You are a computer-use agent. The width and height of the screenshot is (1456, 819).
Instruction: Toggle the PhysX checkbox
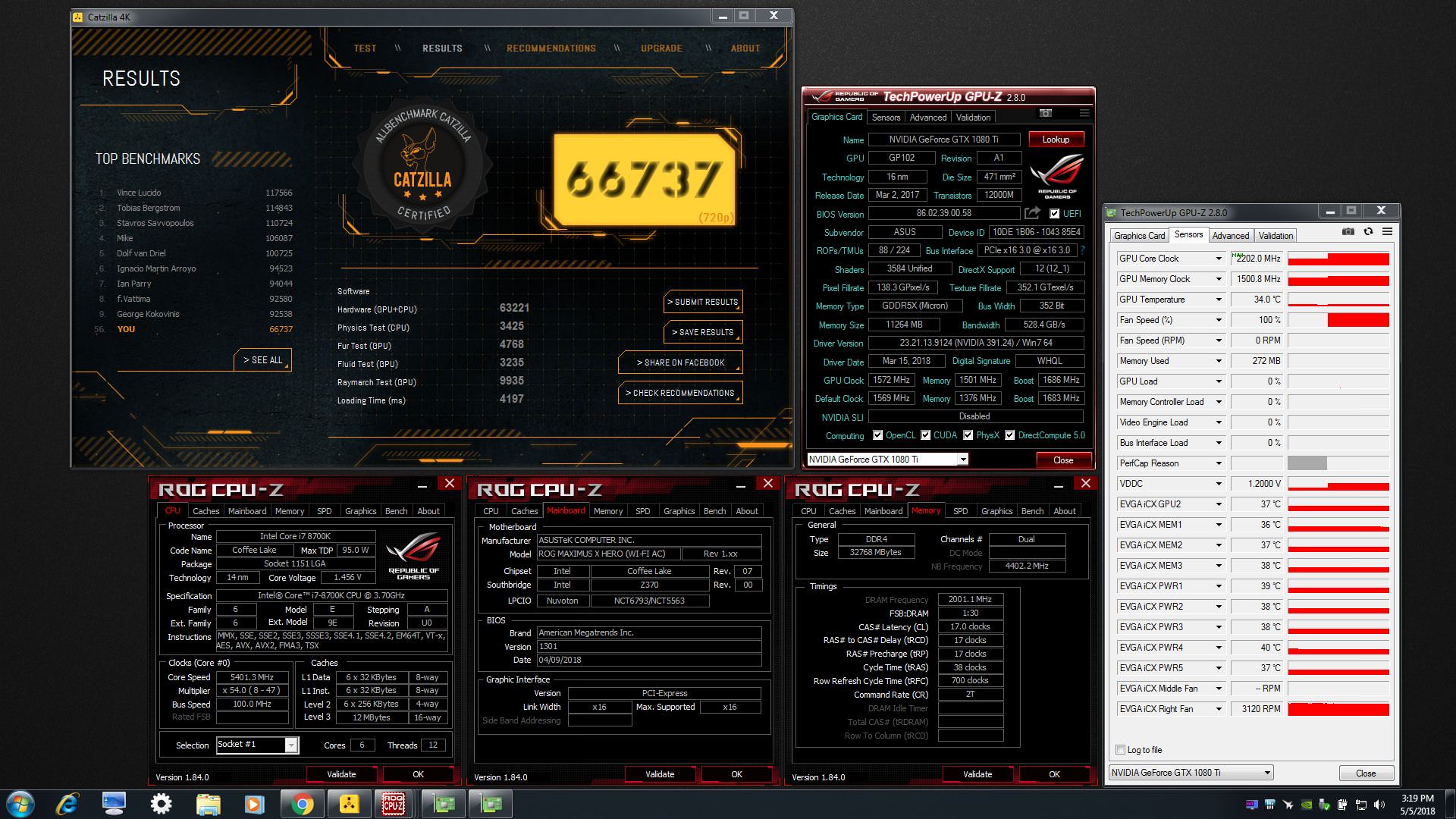[x=968, y=435]
